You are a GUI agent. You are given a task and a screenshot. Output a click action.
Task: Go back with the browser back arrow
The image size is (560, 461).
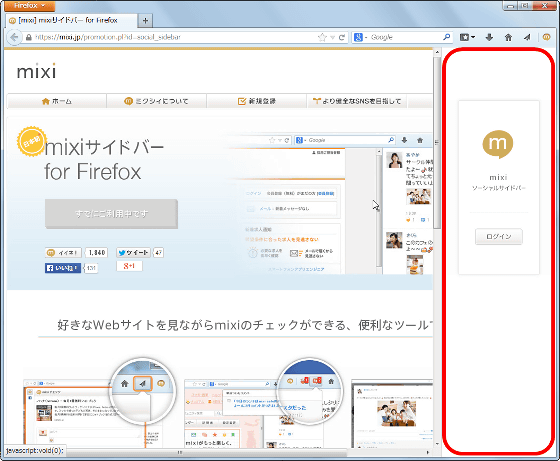coord(14,37)
